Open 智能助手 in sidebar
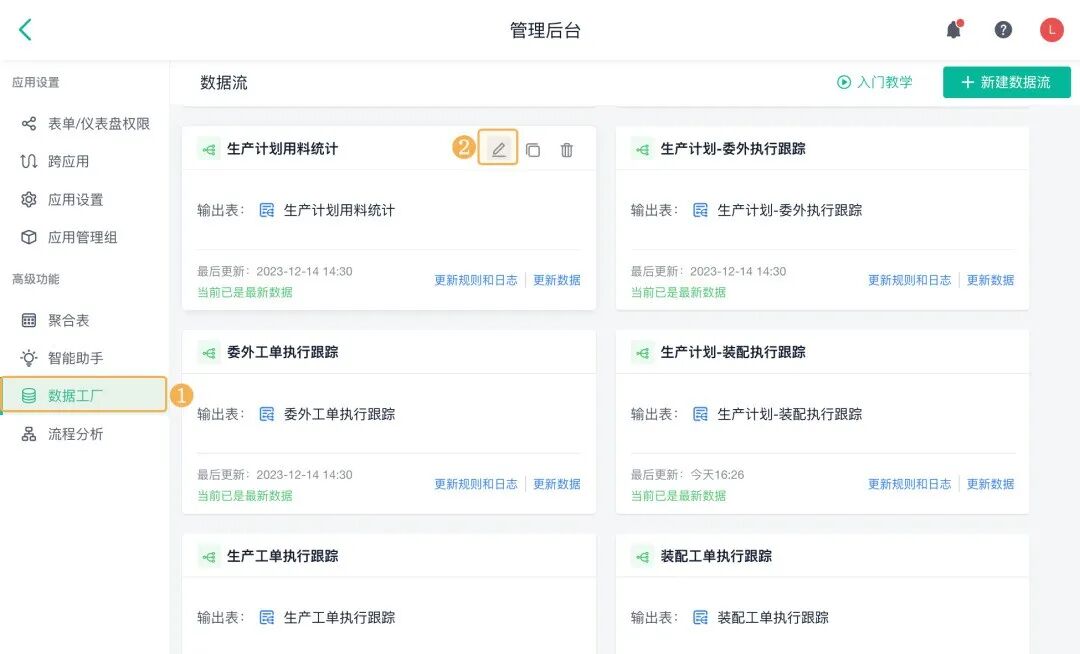 point(85,358)
